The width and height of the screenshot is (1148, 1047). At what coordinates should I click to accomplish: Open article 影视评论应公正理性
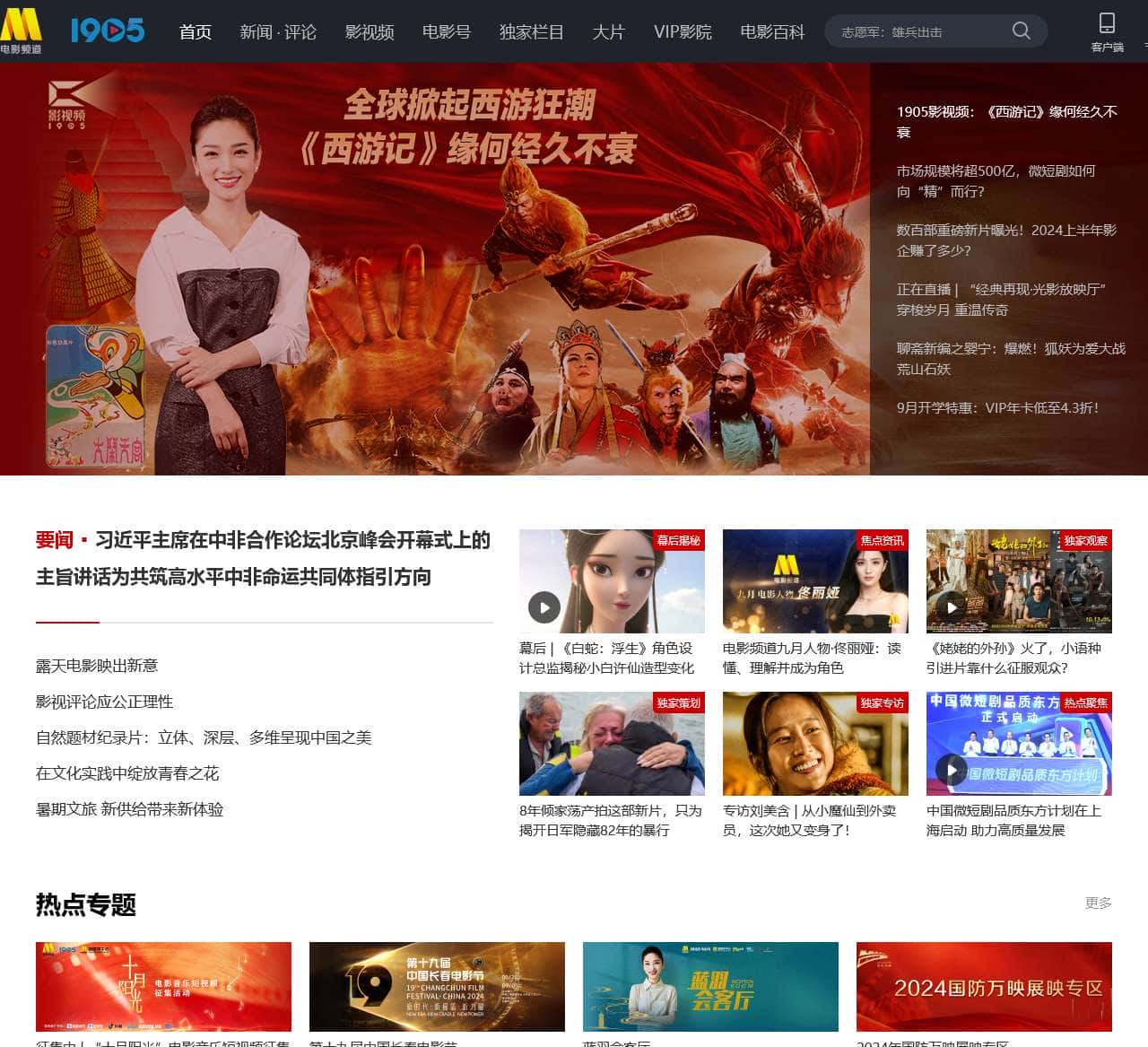click(104, 702)
